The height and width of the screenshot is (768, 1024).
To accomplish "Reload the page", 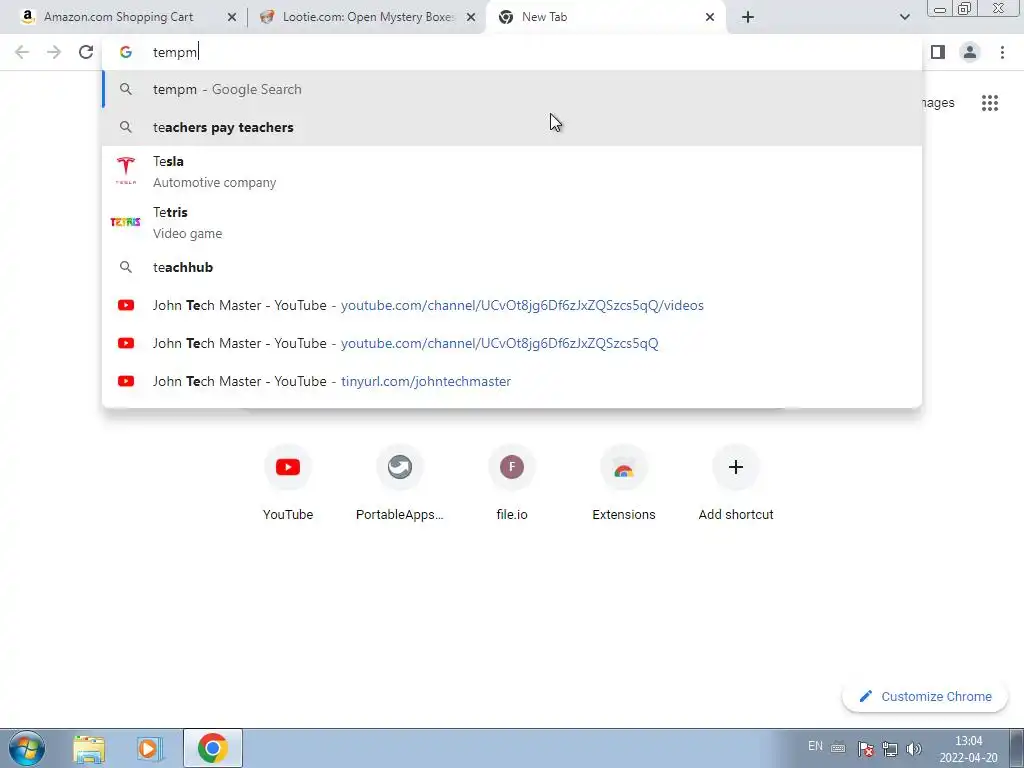I will (86, 52).
